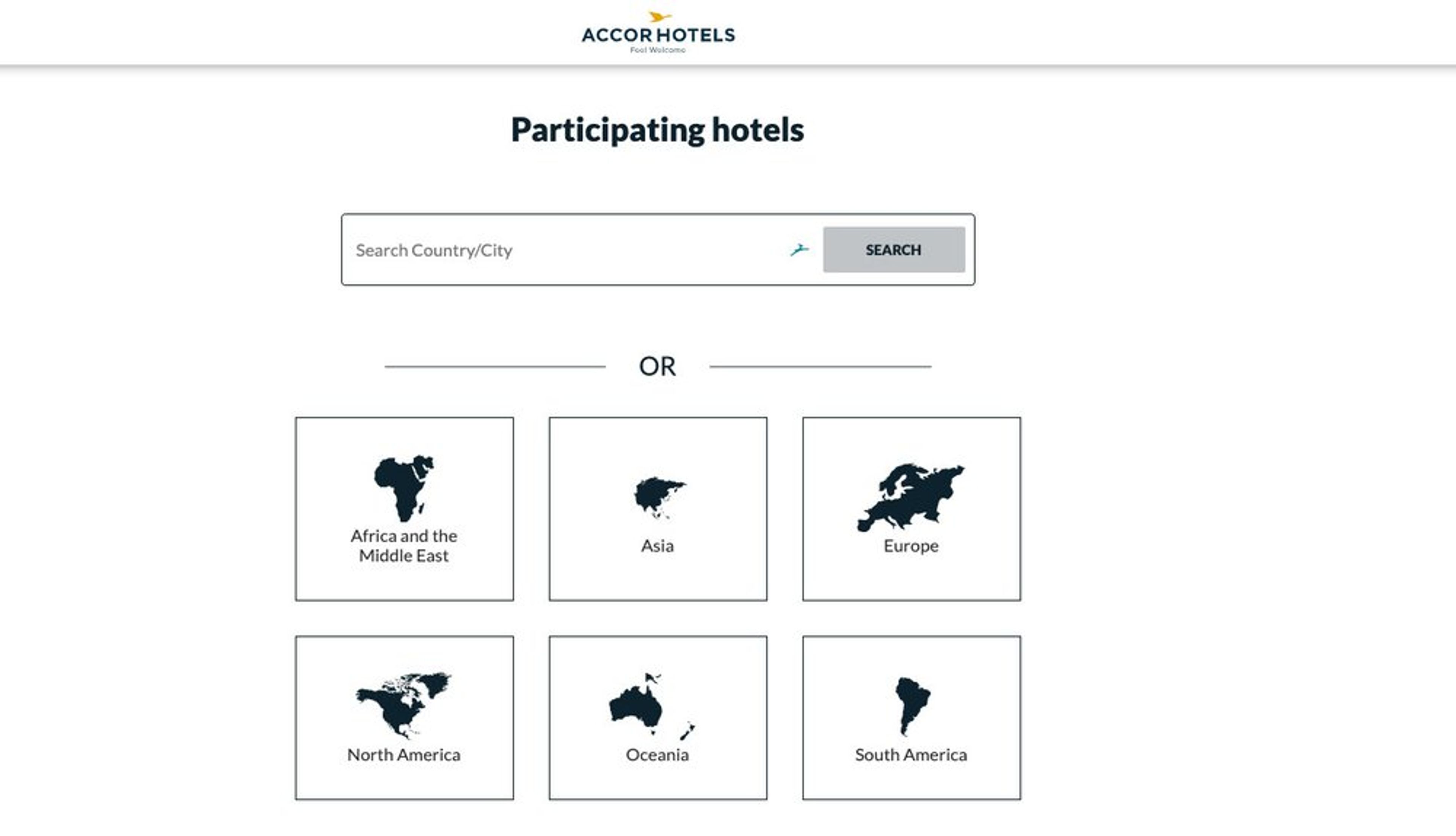
Task: Click the teal bird icon in search field
Action: pos(799,250)
